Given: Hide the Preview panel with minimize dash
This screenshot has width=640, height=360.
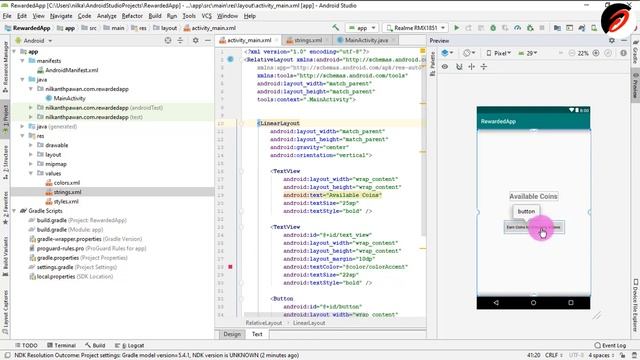Looking at the screenshot, I should [x=624, y=40].
